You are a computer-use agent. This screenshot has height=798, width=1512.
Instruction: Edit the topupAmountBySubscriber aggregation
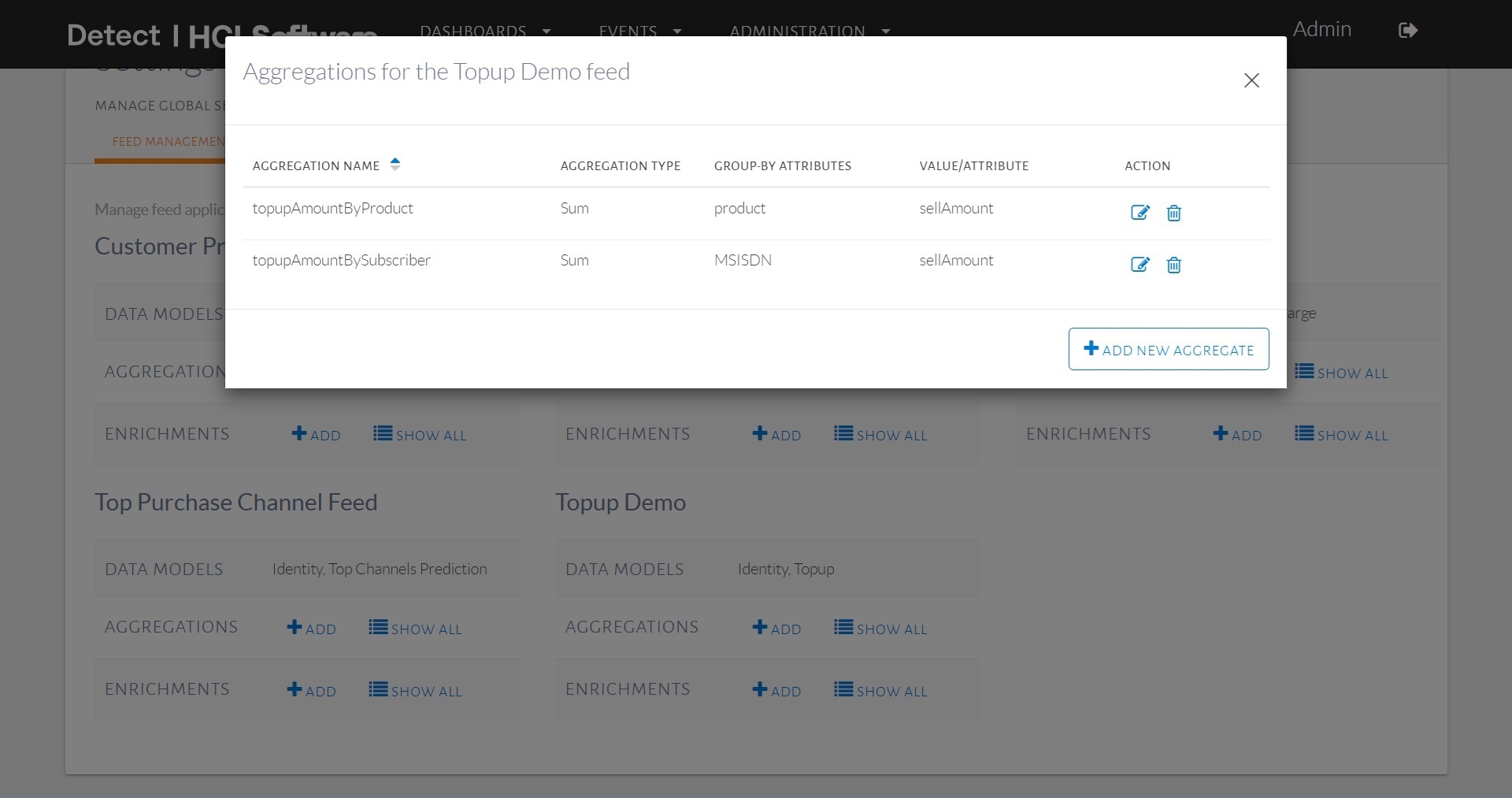coord(1140,265)
